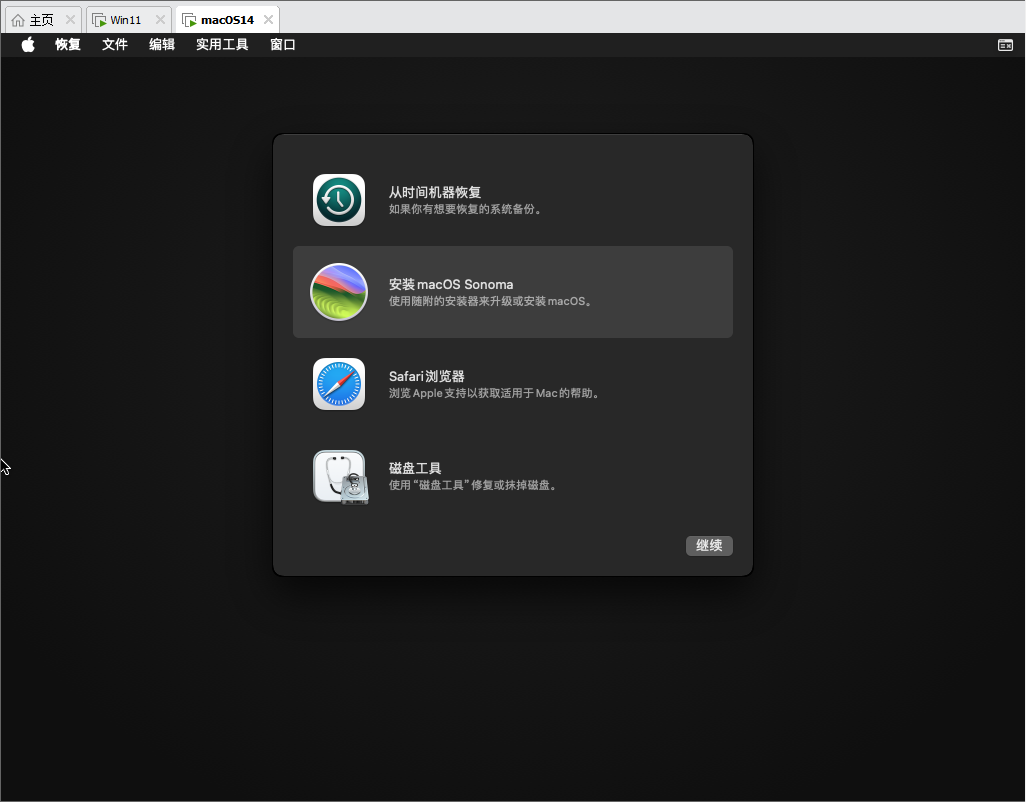Screen dimensions: 1026x802
Task: Click the VM icon on Win11 tab
Action: coord(99,20)
